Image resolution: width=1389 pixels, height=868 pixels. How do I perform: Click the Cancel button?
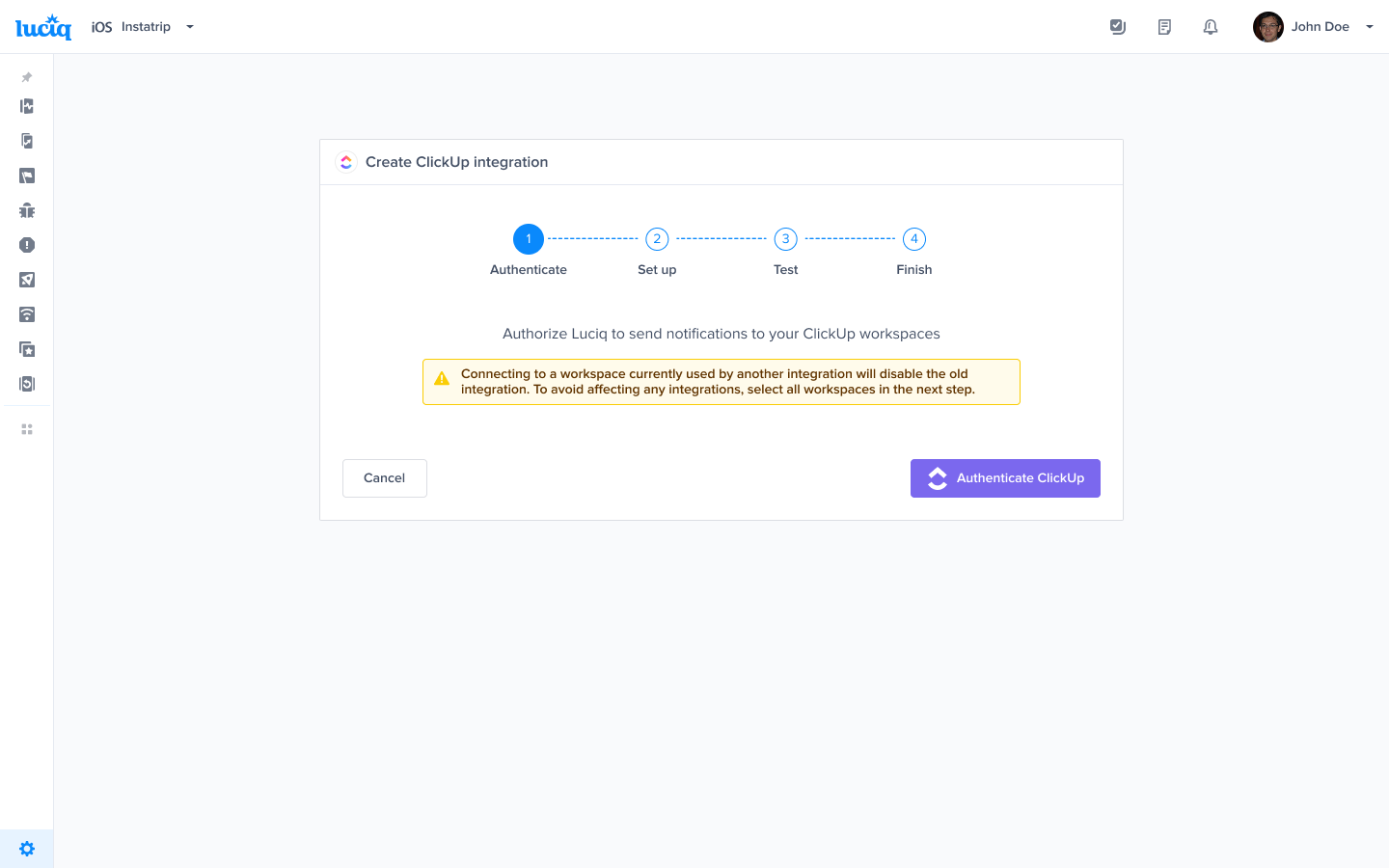click(384, 477)
